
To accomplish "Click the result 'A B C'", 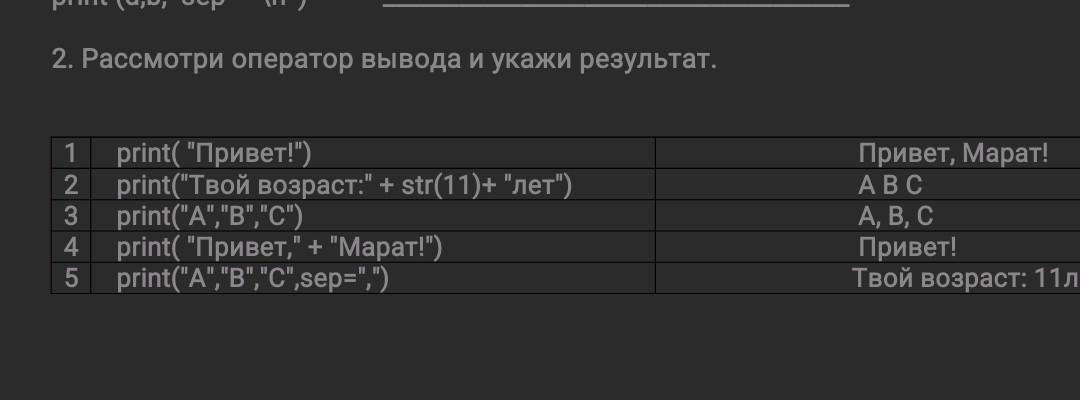I will coord(890,185).
